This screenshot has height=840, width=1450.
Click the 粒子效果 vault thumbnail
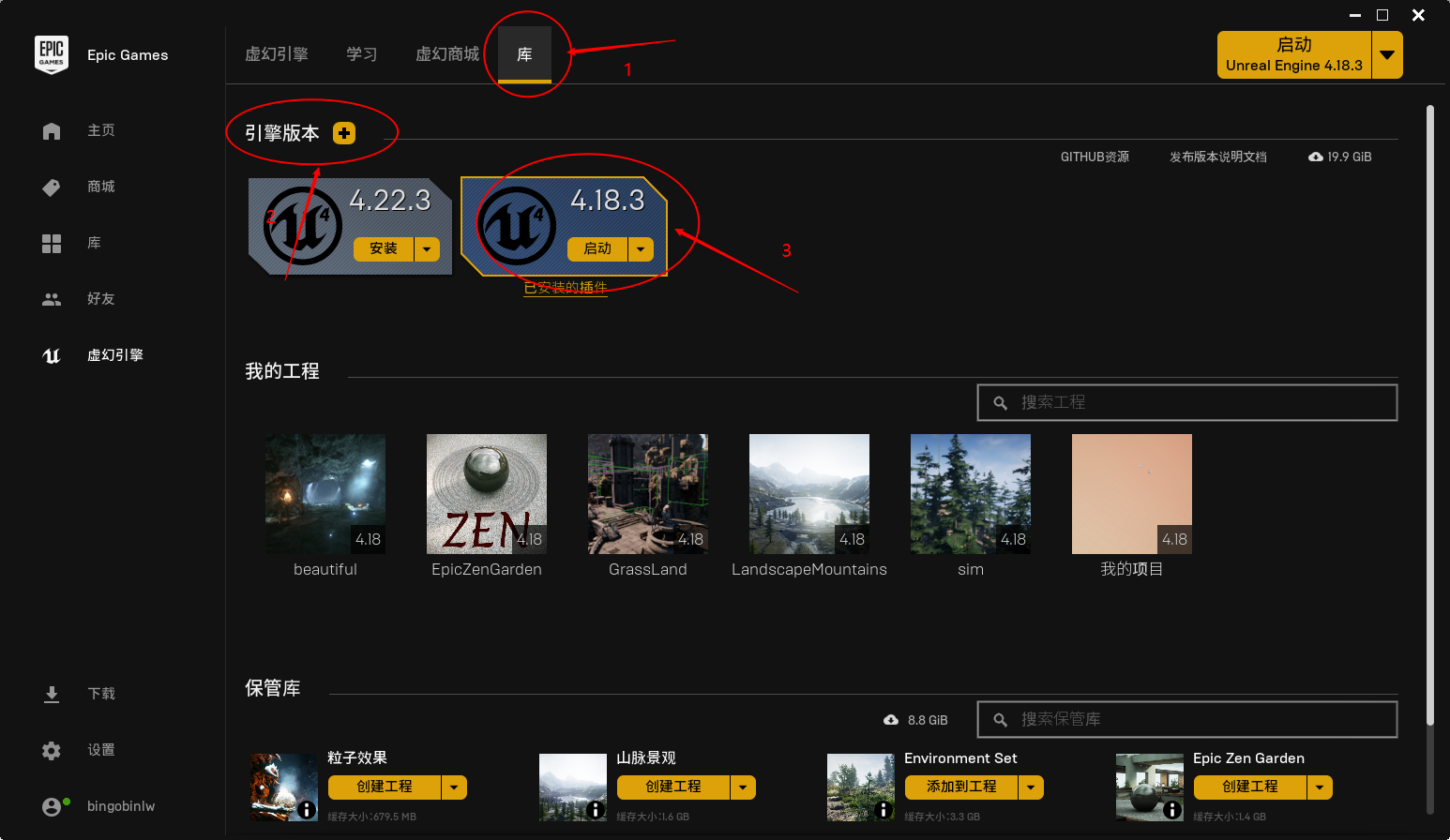pos(284,787)
